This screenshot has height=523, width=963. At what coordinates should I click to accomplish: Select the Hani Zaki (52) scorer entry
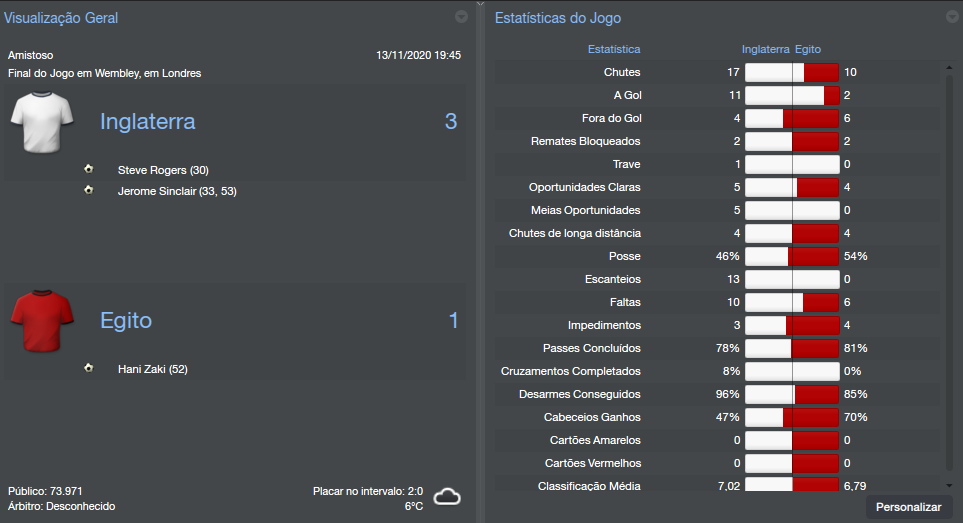[152, 369]
